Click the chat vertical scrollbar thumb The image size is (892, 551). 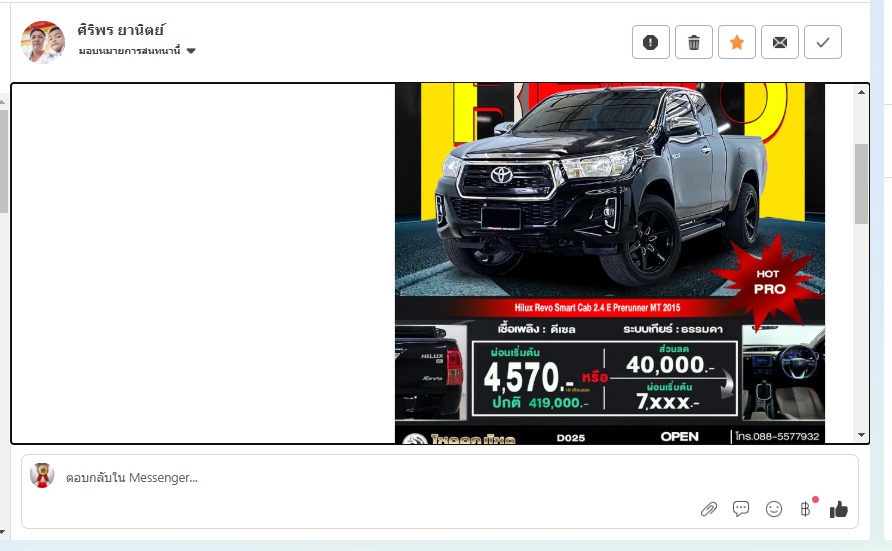861,184
